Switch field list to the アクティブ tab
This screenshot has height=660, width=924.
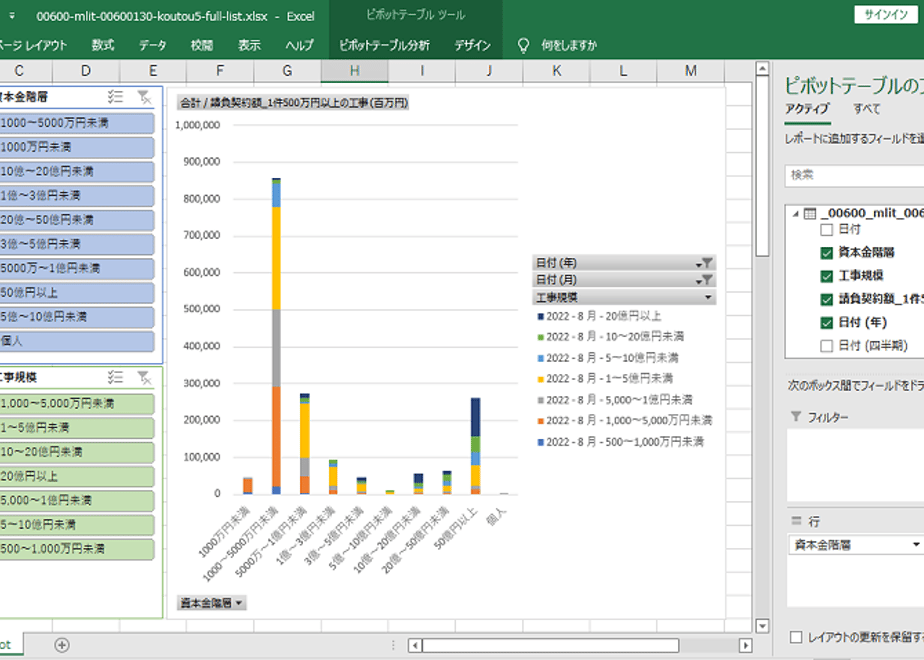[x=807, y=109]
